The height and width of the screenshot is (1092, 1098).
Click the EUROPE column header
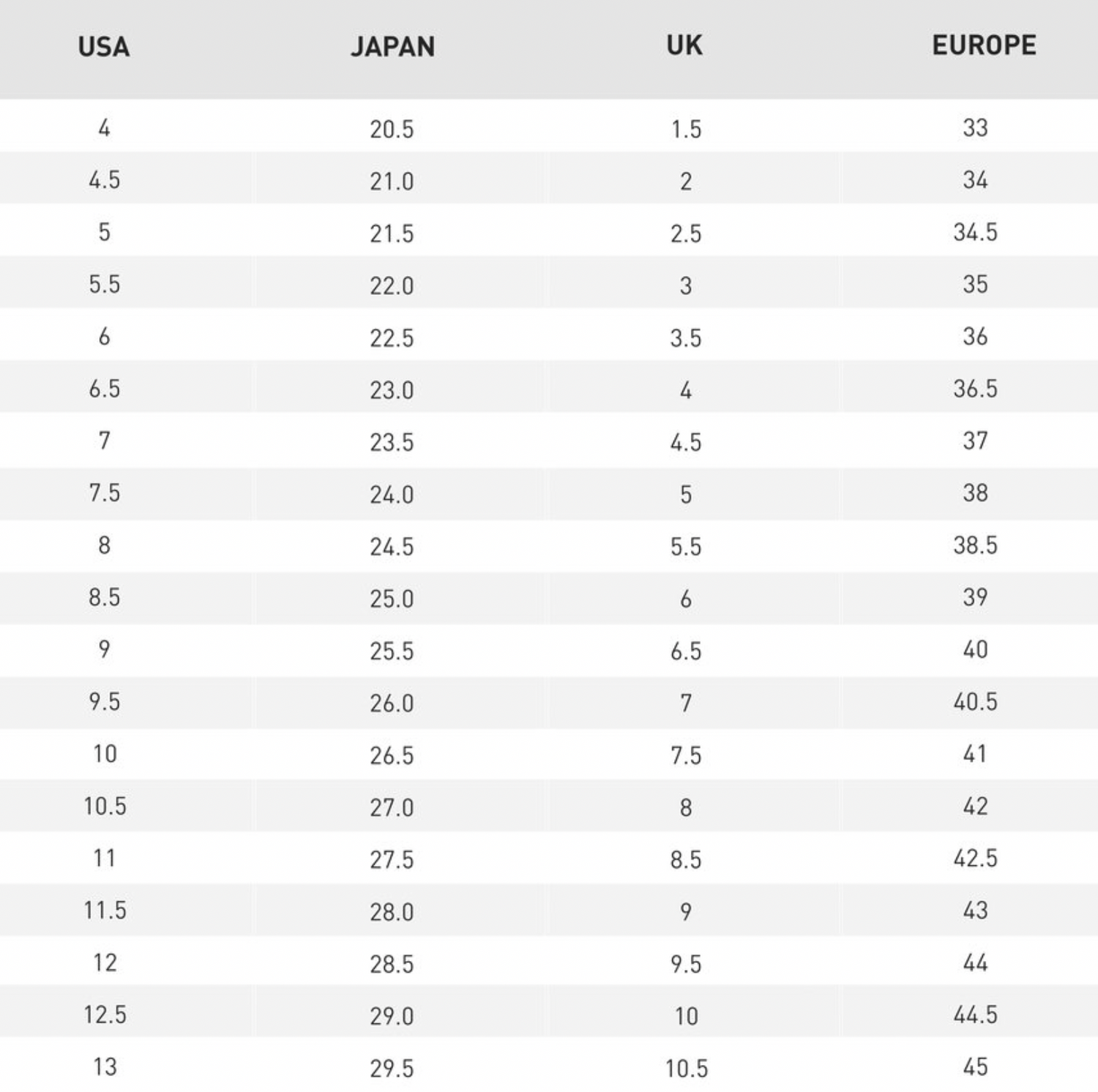click(x=984, y=45)
